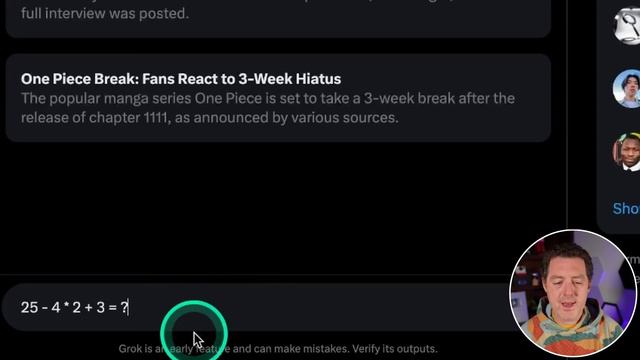Viewport: 640px width, 360px height.
Task: Click 'Verify its outputs.' in the disclaimer
Action: tap(395, 349)
